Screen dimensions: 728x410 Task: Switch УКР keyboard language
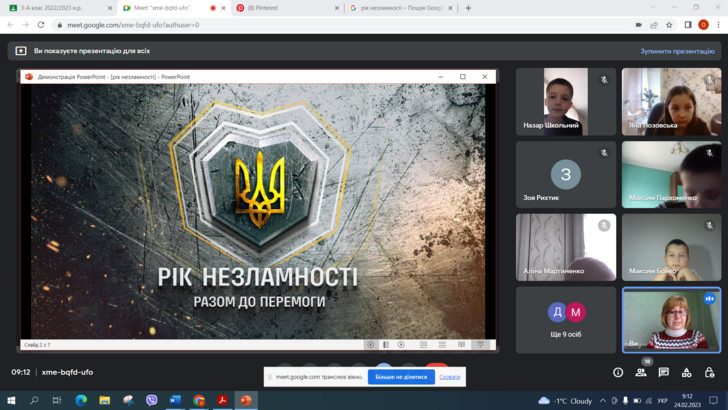[x=663, y=401]
